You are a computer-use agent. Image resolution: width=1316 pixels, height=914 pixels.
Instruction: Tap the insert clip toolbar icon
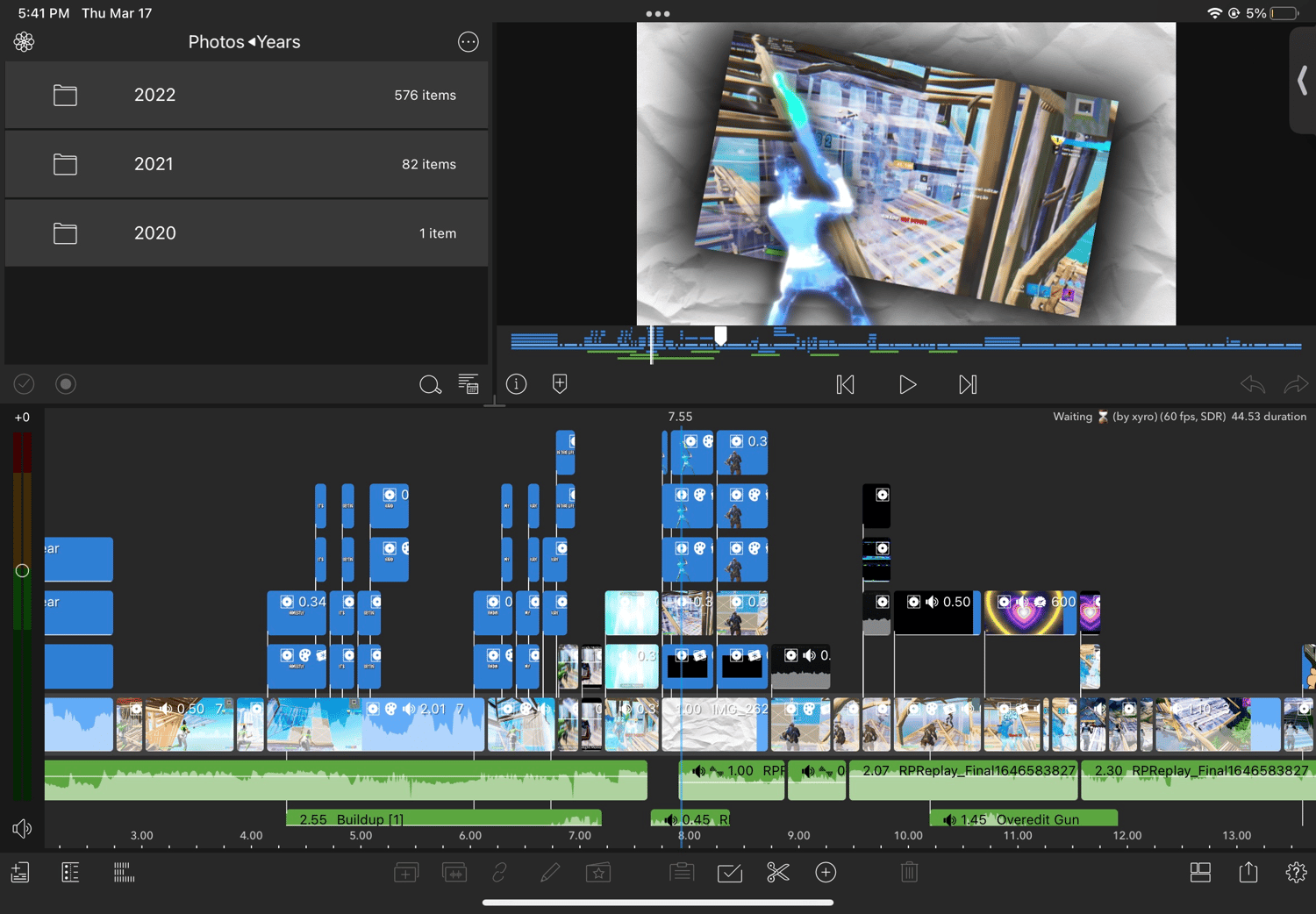[406, 872]
